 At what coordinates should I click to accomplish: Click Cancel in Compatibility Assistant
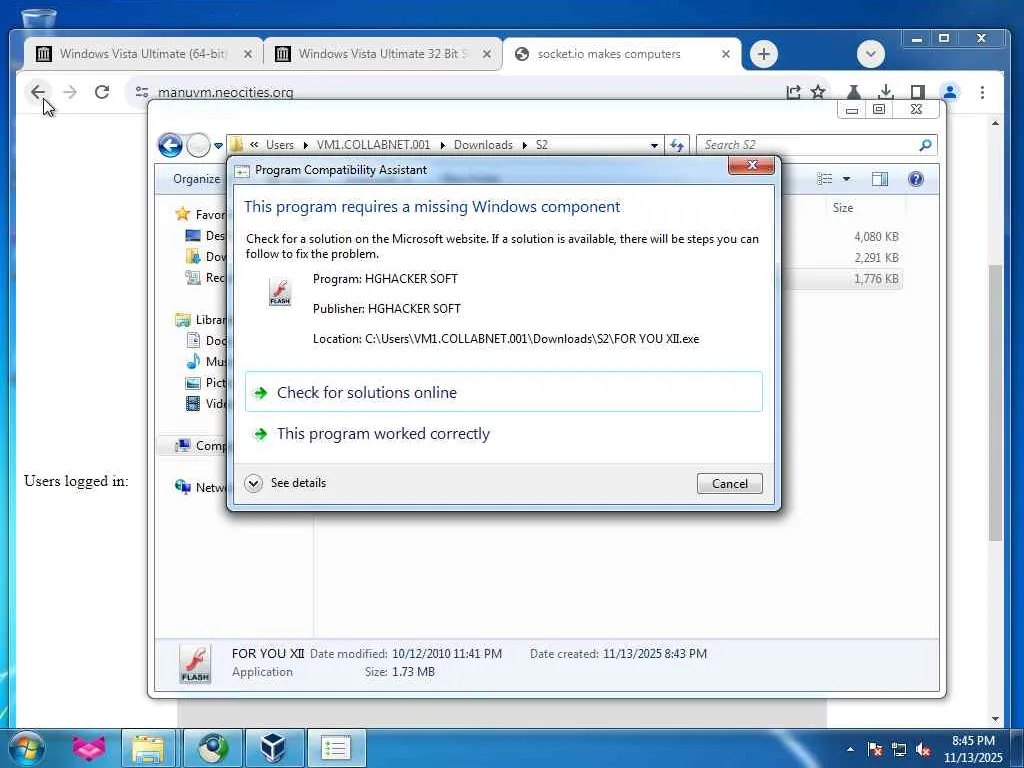tap(729, 483)
